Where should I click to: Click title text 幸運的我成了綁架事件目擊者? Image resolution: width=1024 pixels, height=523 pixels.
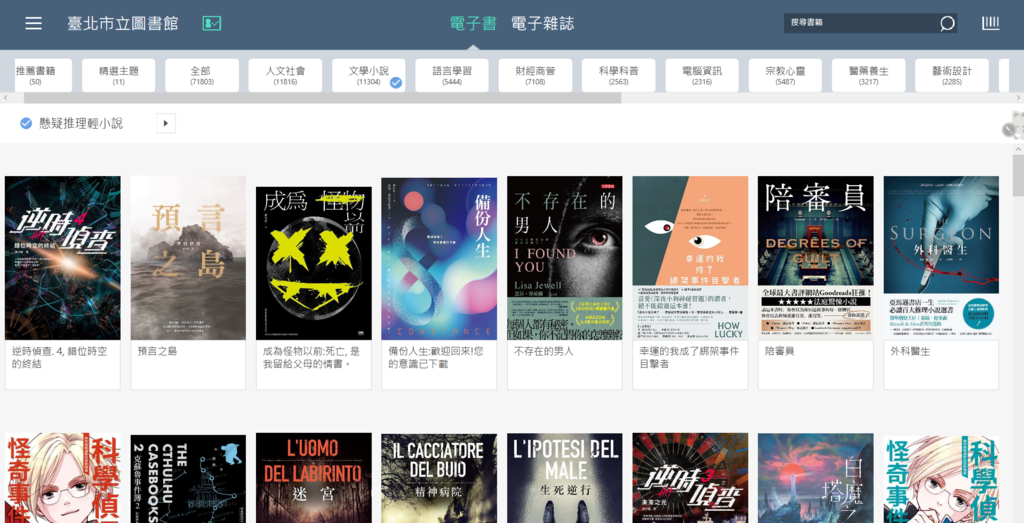[689, 357]
